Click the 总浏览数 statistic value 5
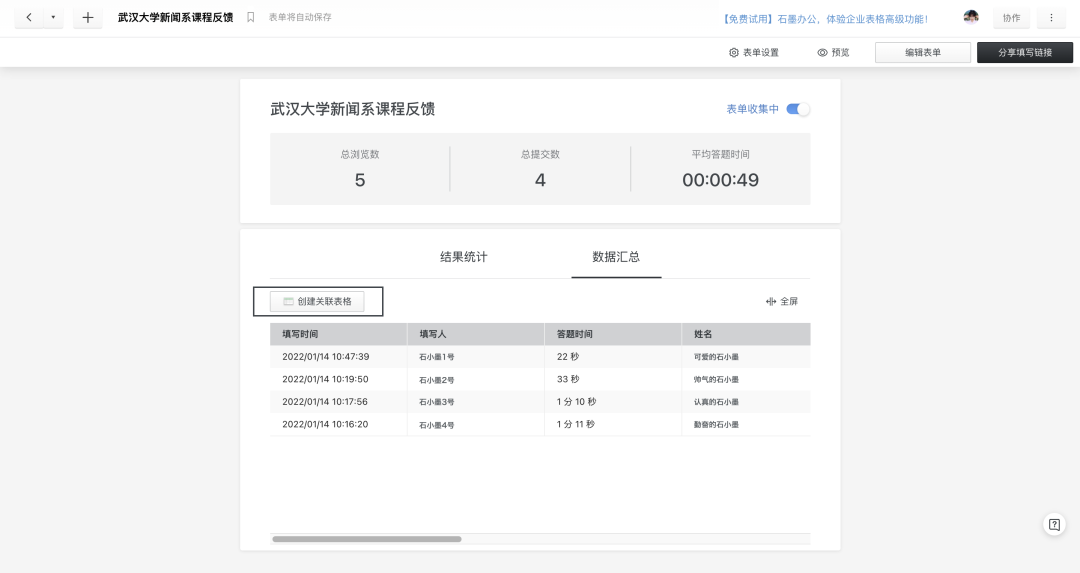This screenshot has height=573, width=1080. coord(360,180)
